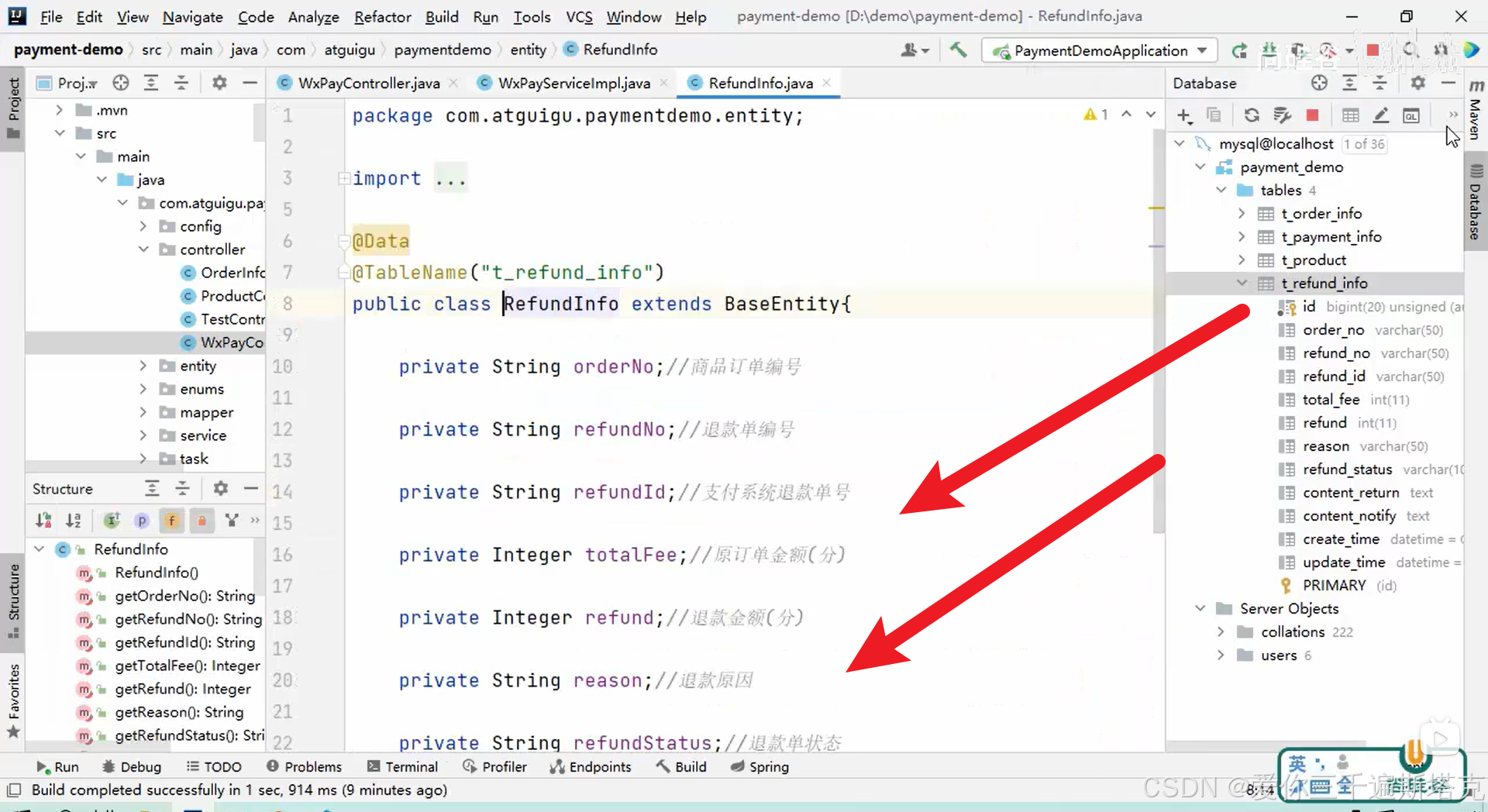Click the rerun PaymentDemoApplication icon
1488x812 pixels.
click(1239, 50)
